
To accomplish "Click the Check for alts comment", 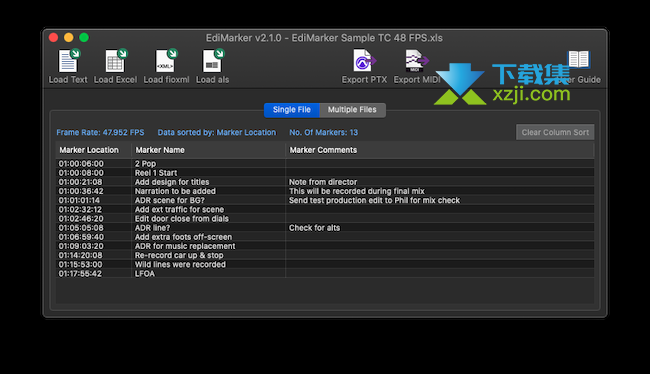I will coord(314,228).
